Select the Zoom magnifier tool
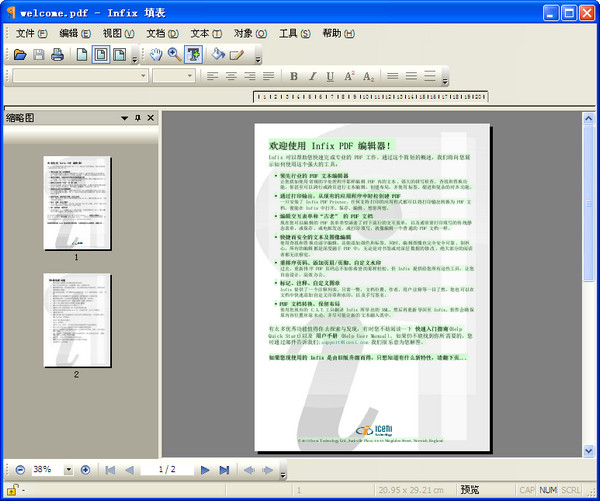Viewport: 600px width, 501px height. click(x=174, y=54)
